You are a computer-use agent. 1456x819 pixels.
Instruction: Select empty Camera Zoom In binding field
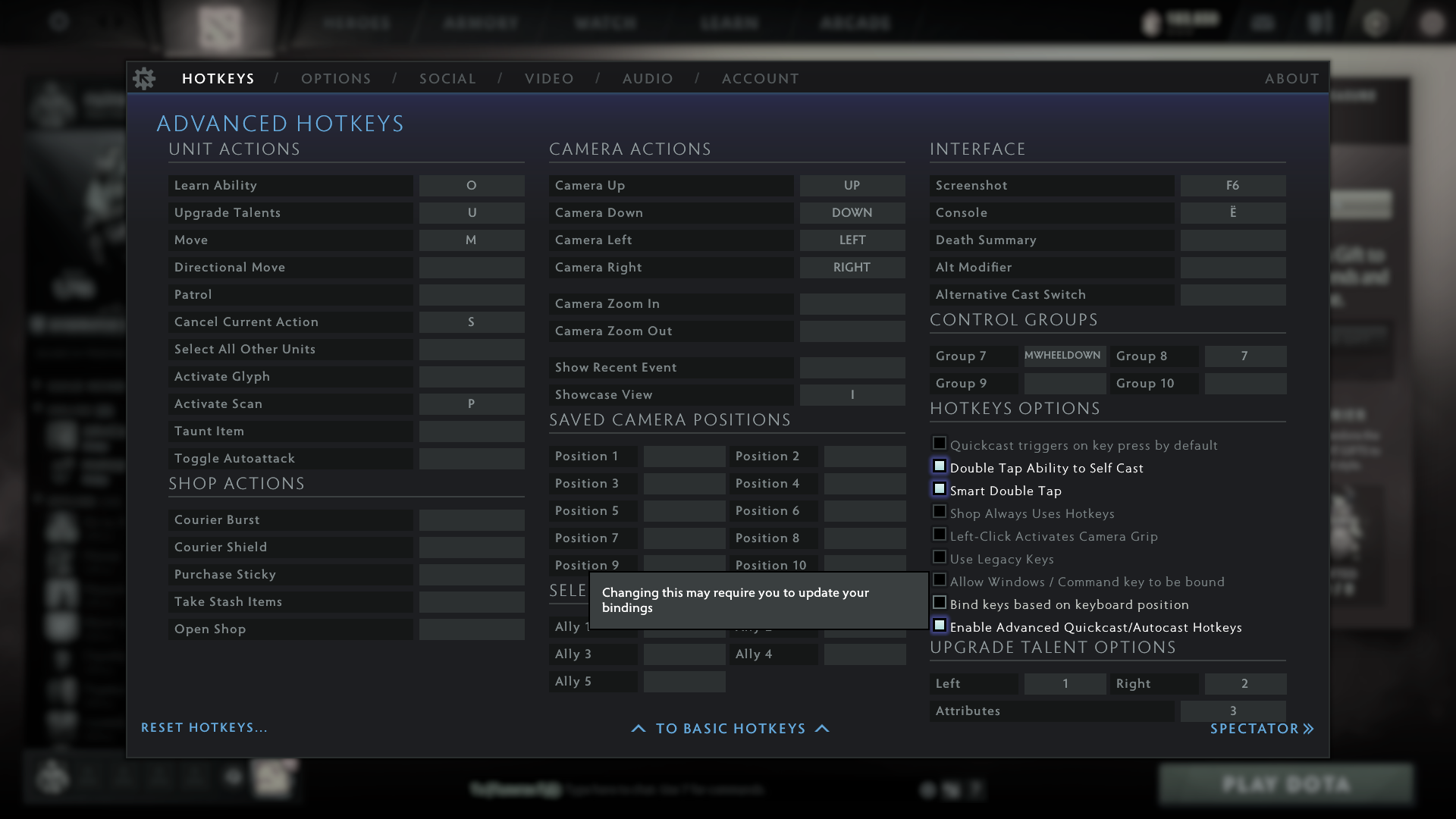point(852,304)
